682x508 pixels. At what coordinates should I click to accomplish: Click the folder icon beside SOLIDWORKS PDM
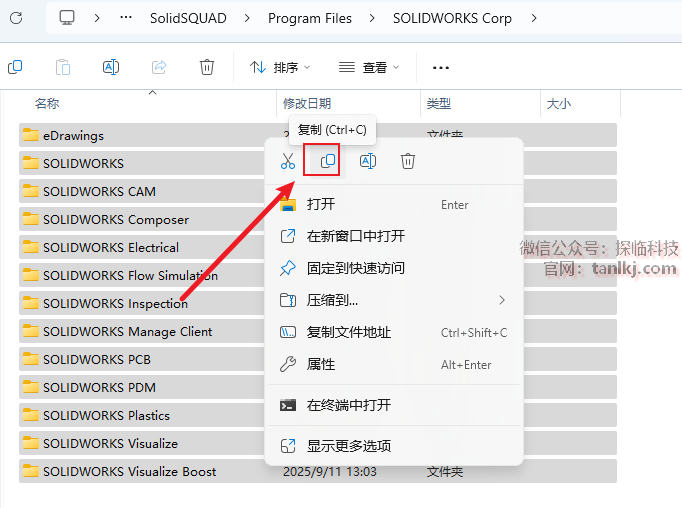(30, 387)
